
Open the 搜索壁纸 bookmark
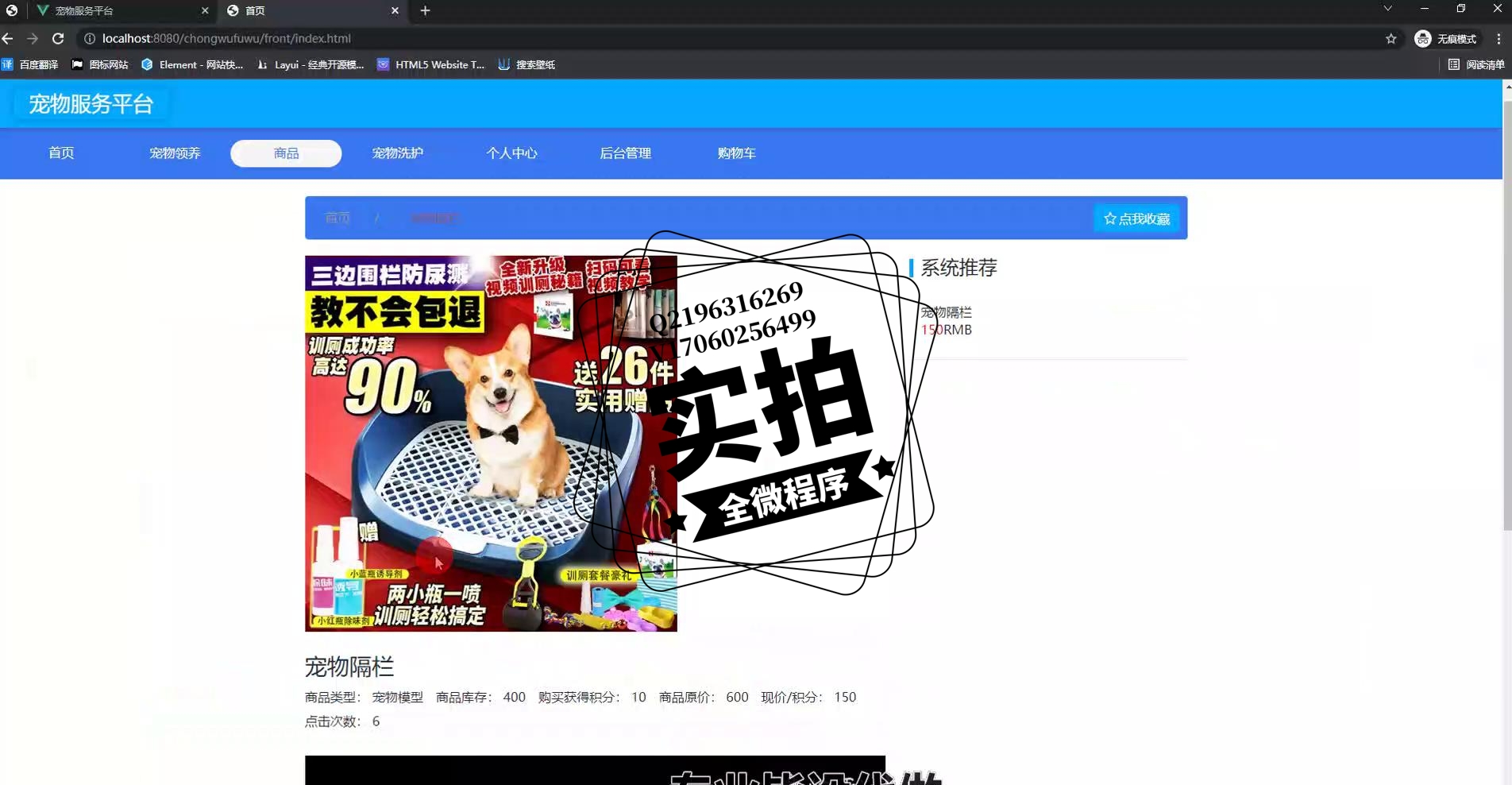pos(526,64)
